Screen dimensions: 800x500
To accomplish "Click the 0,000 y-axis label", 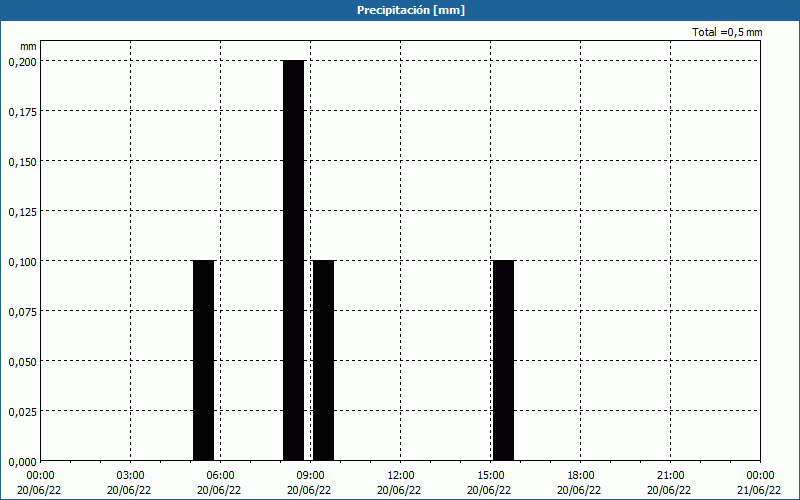I will tap(22, 462).
